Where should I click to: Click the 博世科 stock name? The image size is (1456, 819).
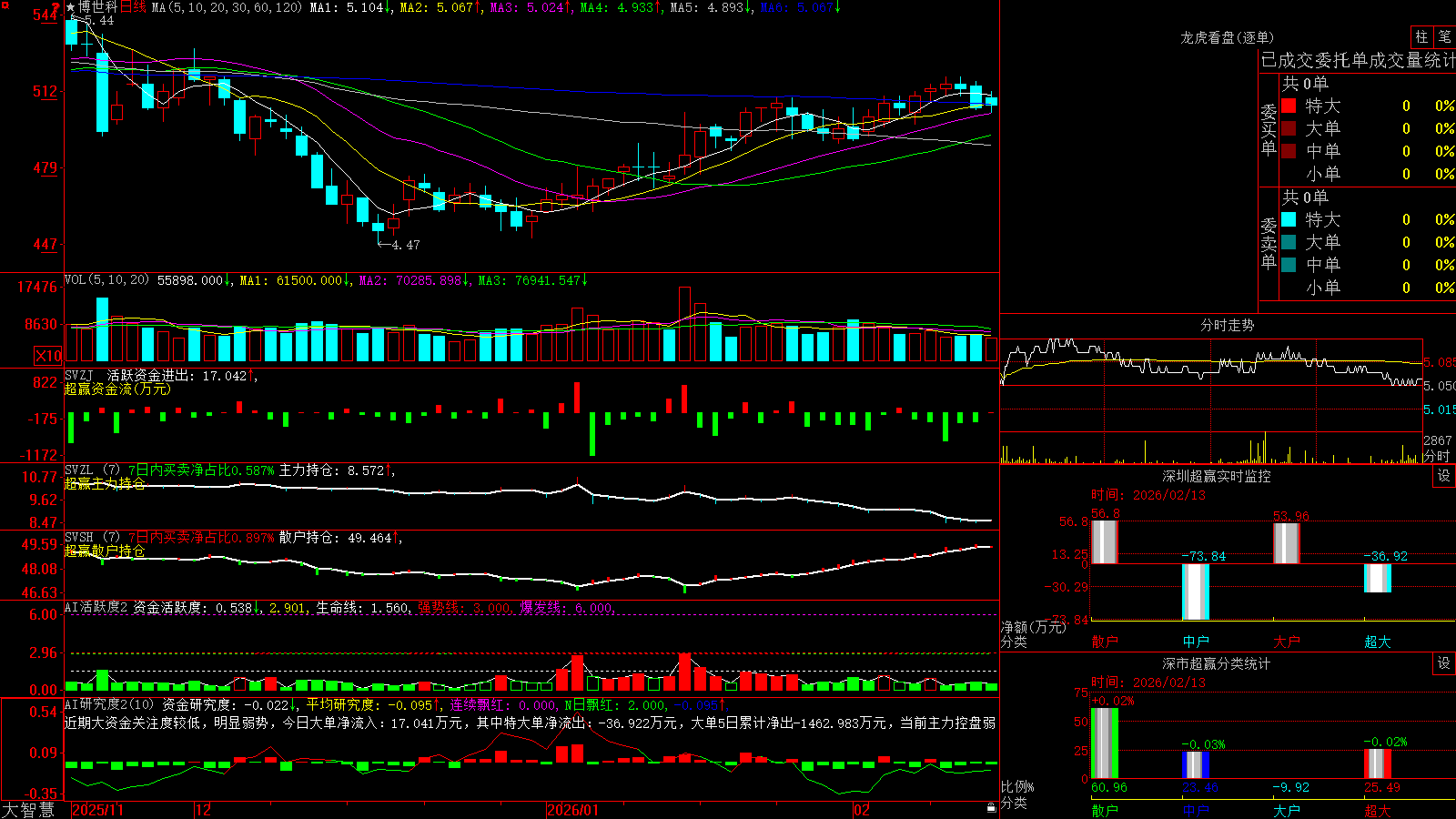97,7
